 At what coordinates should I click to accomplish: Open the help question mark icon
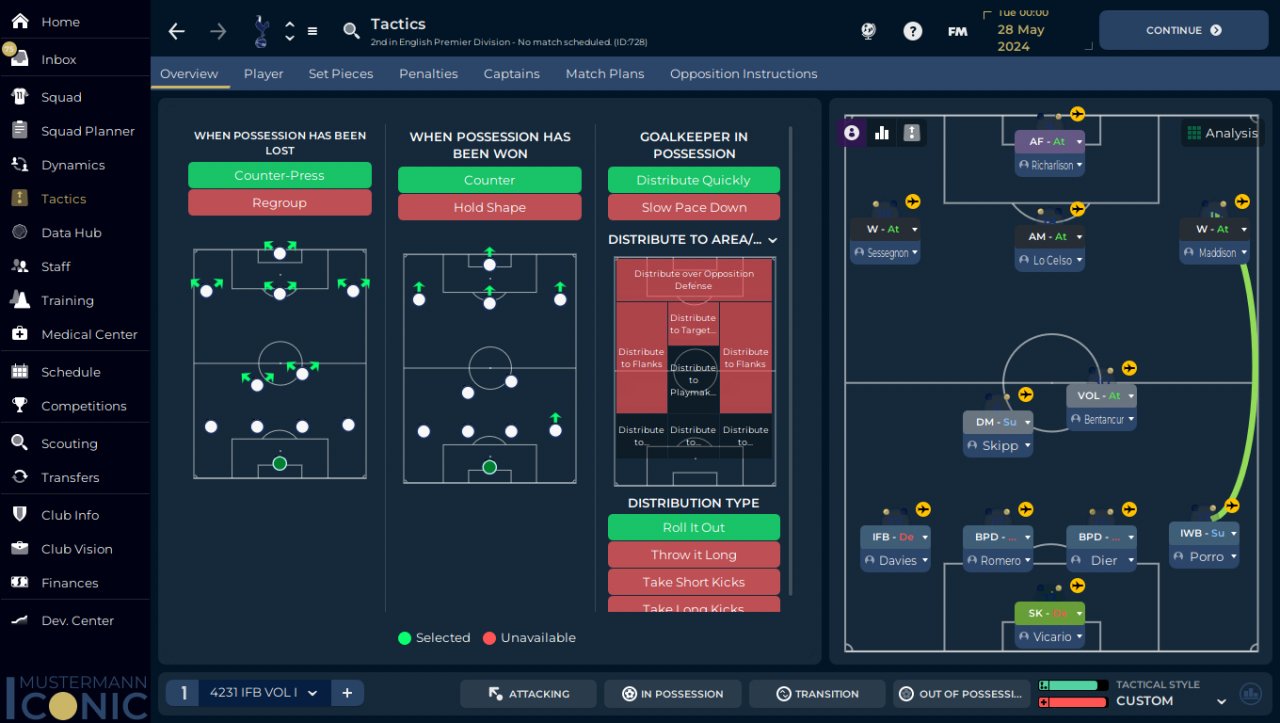[x=913, y=31]
